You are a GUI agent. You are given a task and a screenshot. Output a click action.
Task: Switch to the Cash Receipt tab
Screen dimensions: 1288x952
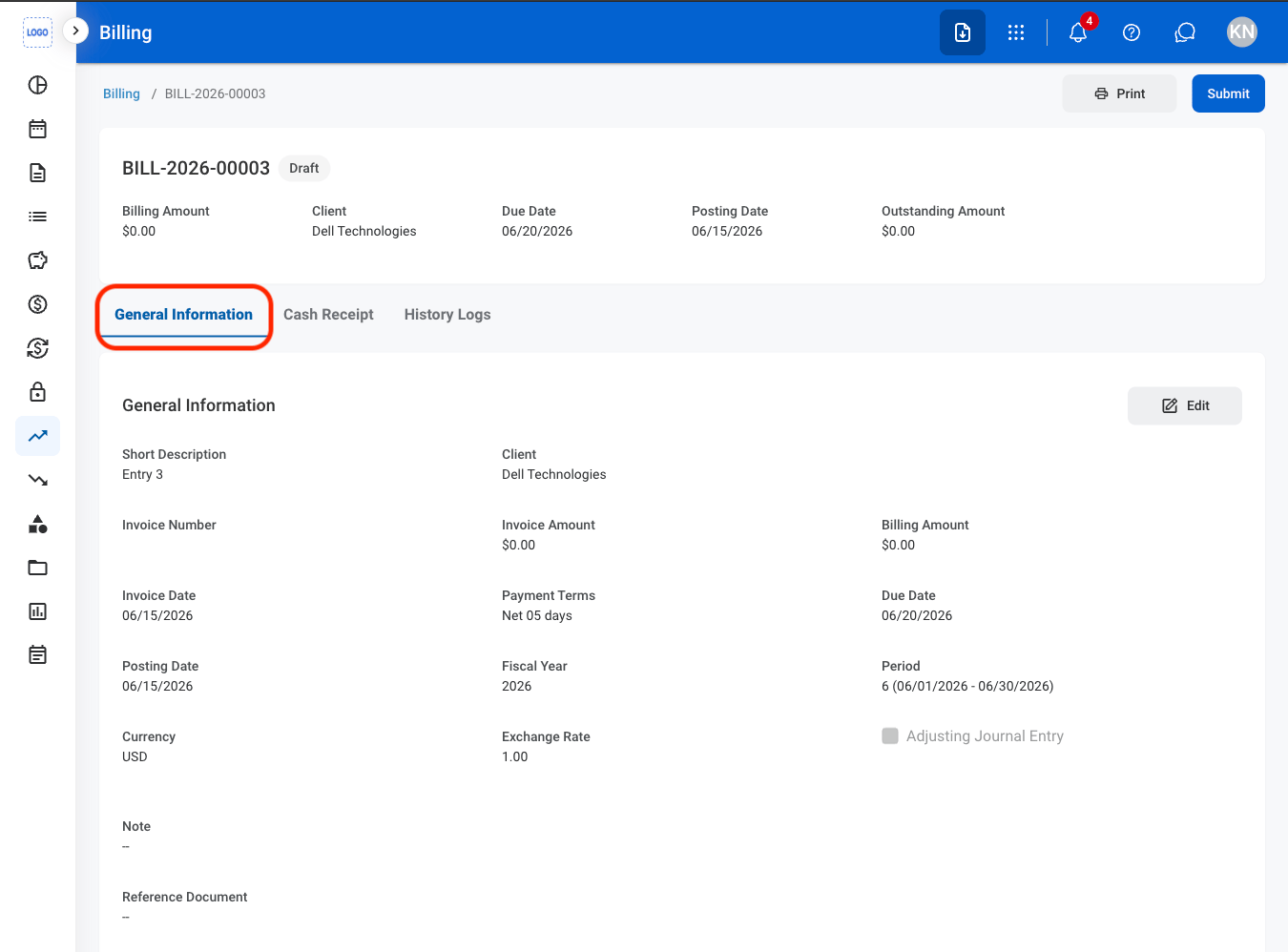[x=328, y=315]
